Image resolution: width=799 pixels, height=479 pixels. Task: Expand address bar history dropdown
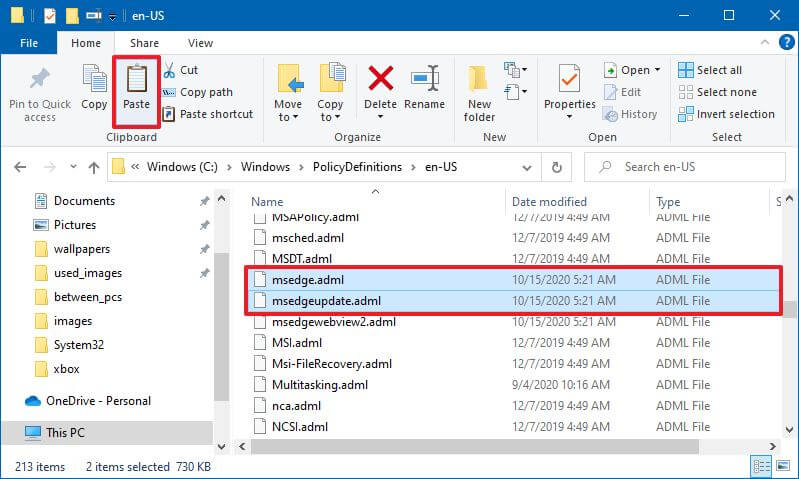coord(527,167)
